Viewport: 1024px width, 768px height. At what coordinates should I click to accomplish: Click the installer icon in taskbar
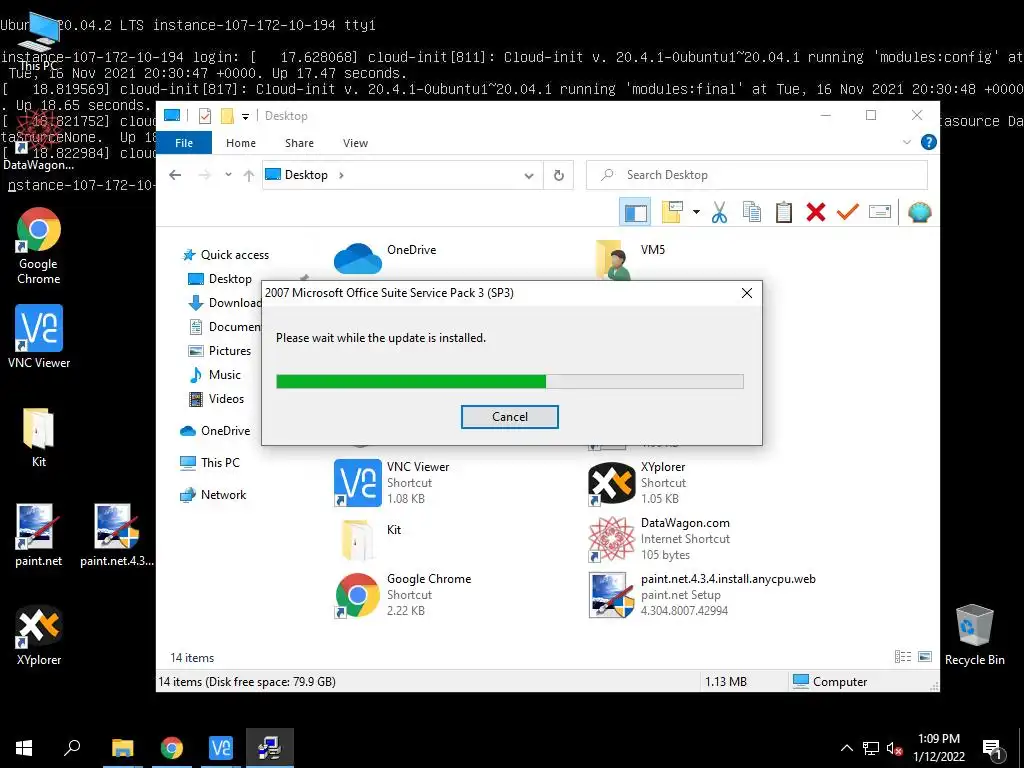[x=270, y=748]
